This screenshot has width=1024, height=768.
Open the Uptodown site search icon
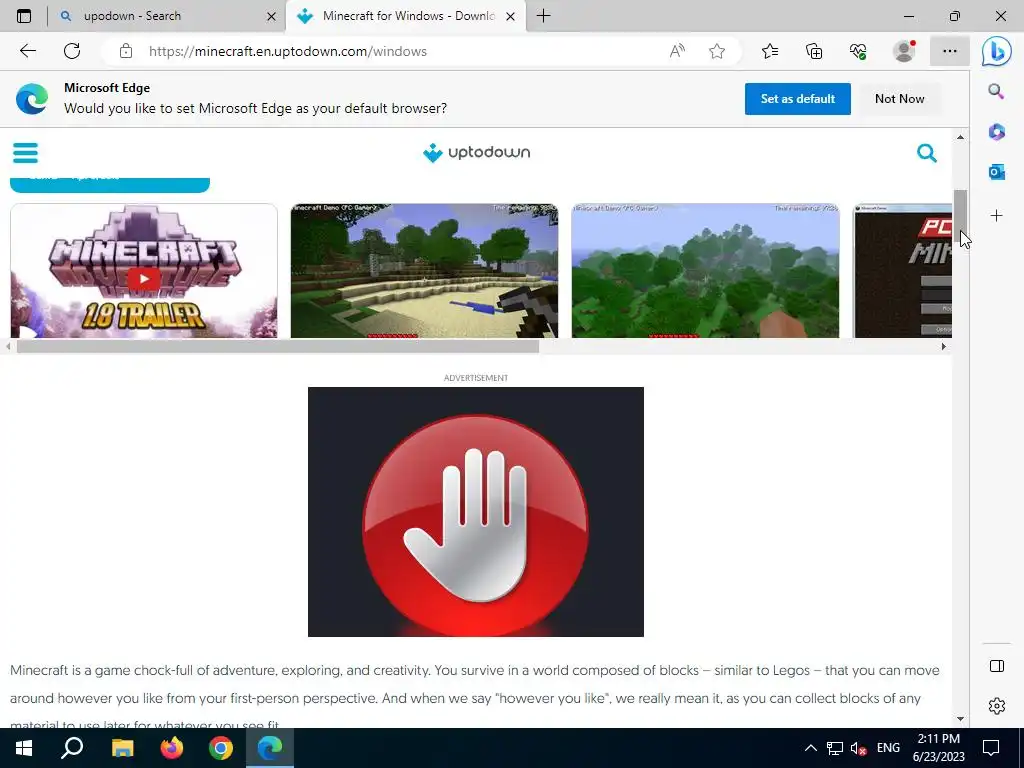(x=927, y=153)
